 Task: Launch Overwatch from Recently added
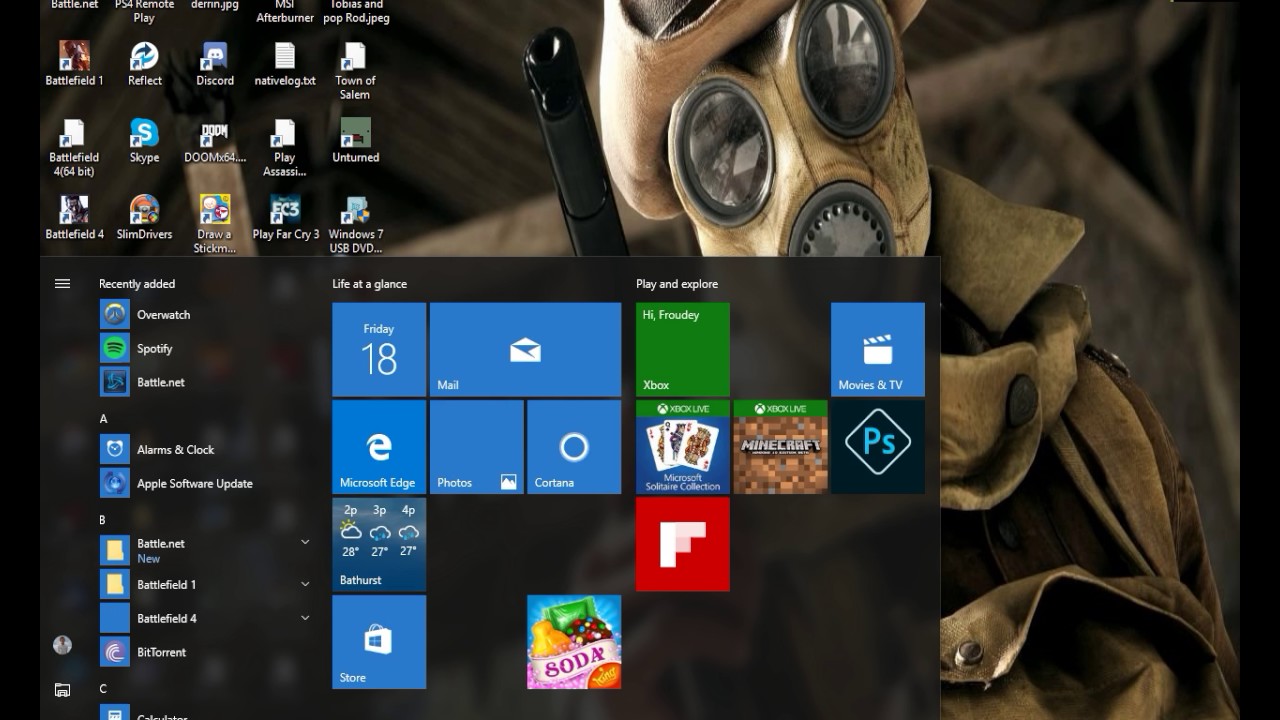pyautogui.click(x=205, y=314)
